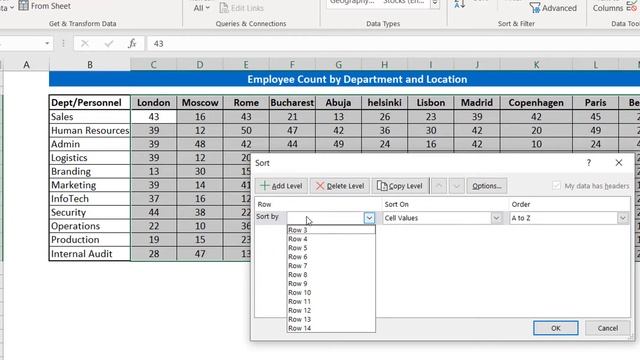Viewport: 640px width, 360px height.
Task: Choose Row 8 from the list
Action: pyautogui.click(x=331, y=275)
